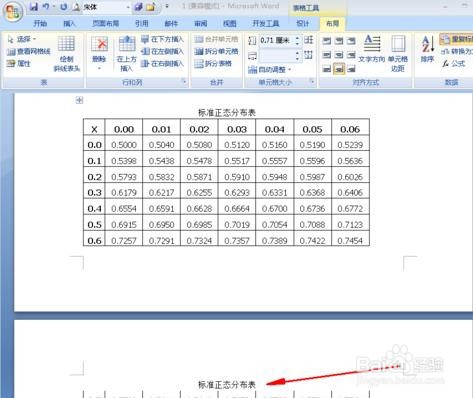Click 在上方插入 (Insert Above)
This screenshot has width=473, height=398.
pos(127,54)
